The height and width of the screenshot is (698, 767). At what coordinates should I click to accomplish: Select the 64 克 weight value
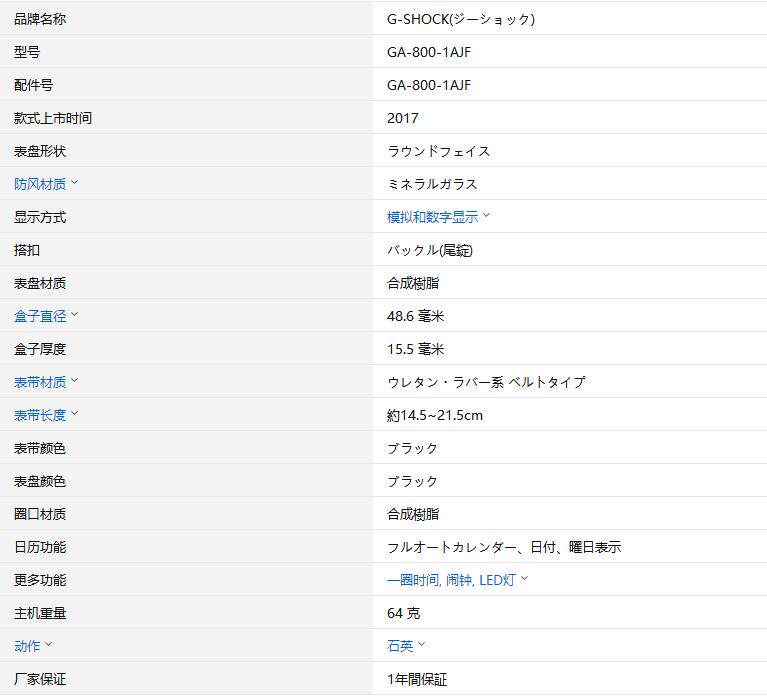pyautogui.click(x=404, y=613)
